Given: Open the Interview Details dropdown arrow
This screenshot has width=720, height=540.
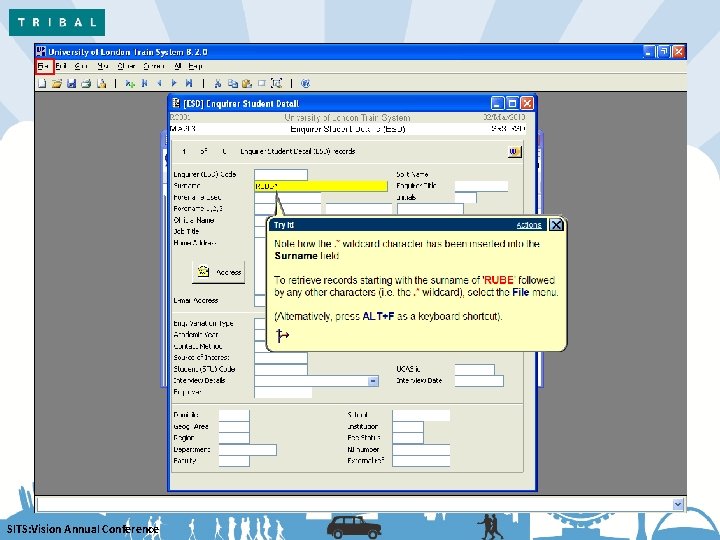Looking at the screenshot, I should 373,381.
